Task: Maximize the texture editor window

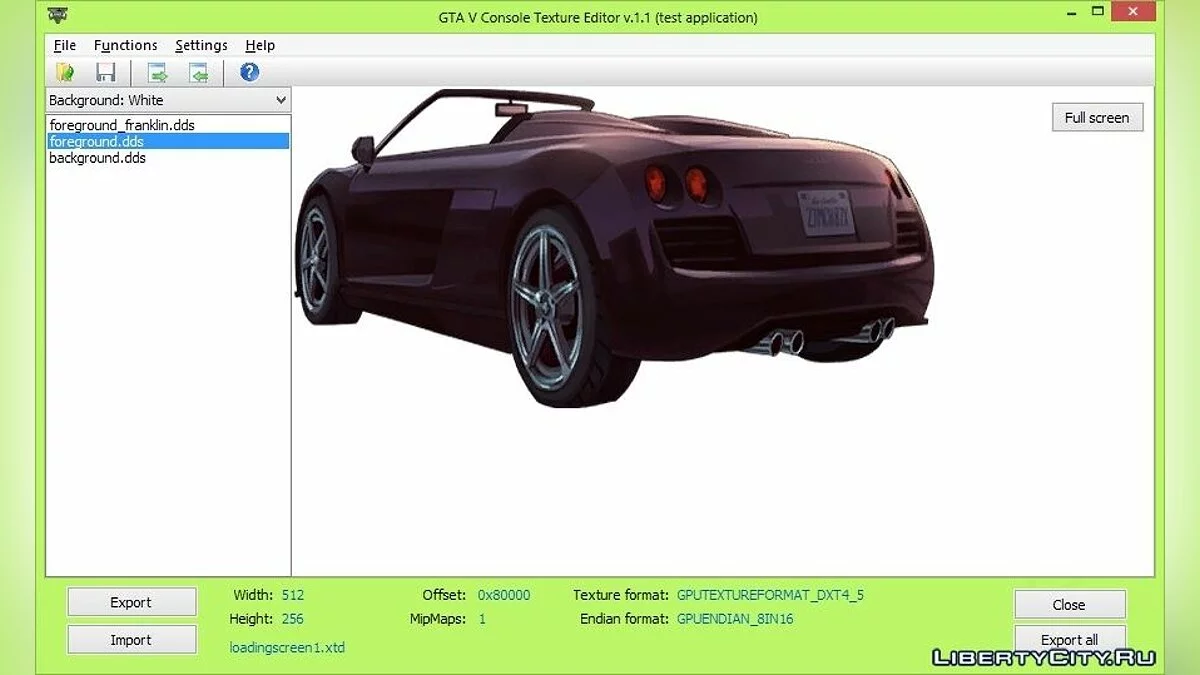Action: 1098,12
